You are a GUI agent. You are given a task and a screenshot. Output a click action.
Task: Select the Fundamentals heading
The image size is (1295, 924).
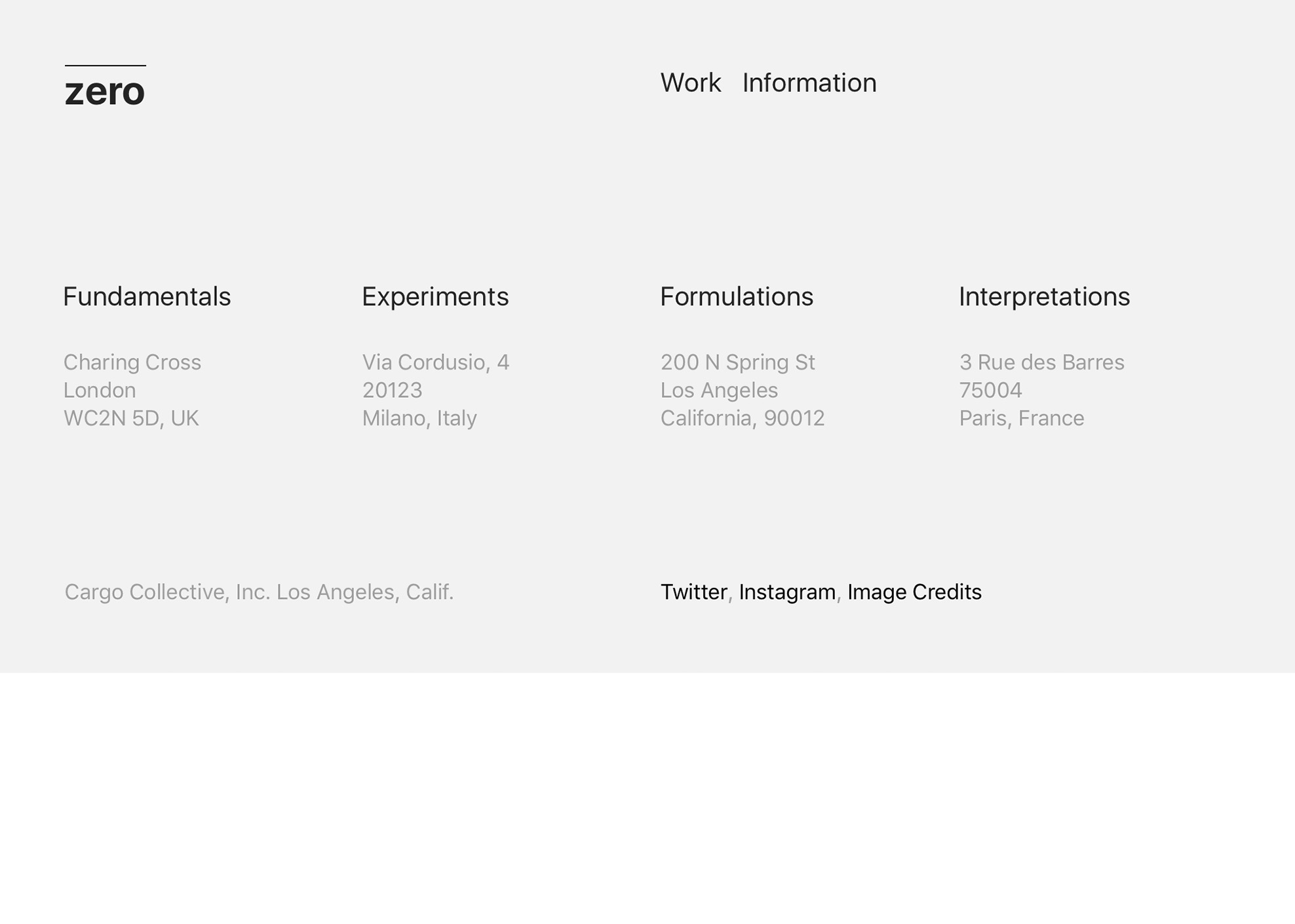click(147, 297)
